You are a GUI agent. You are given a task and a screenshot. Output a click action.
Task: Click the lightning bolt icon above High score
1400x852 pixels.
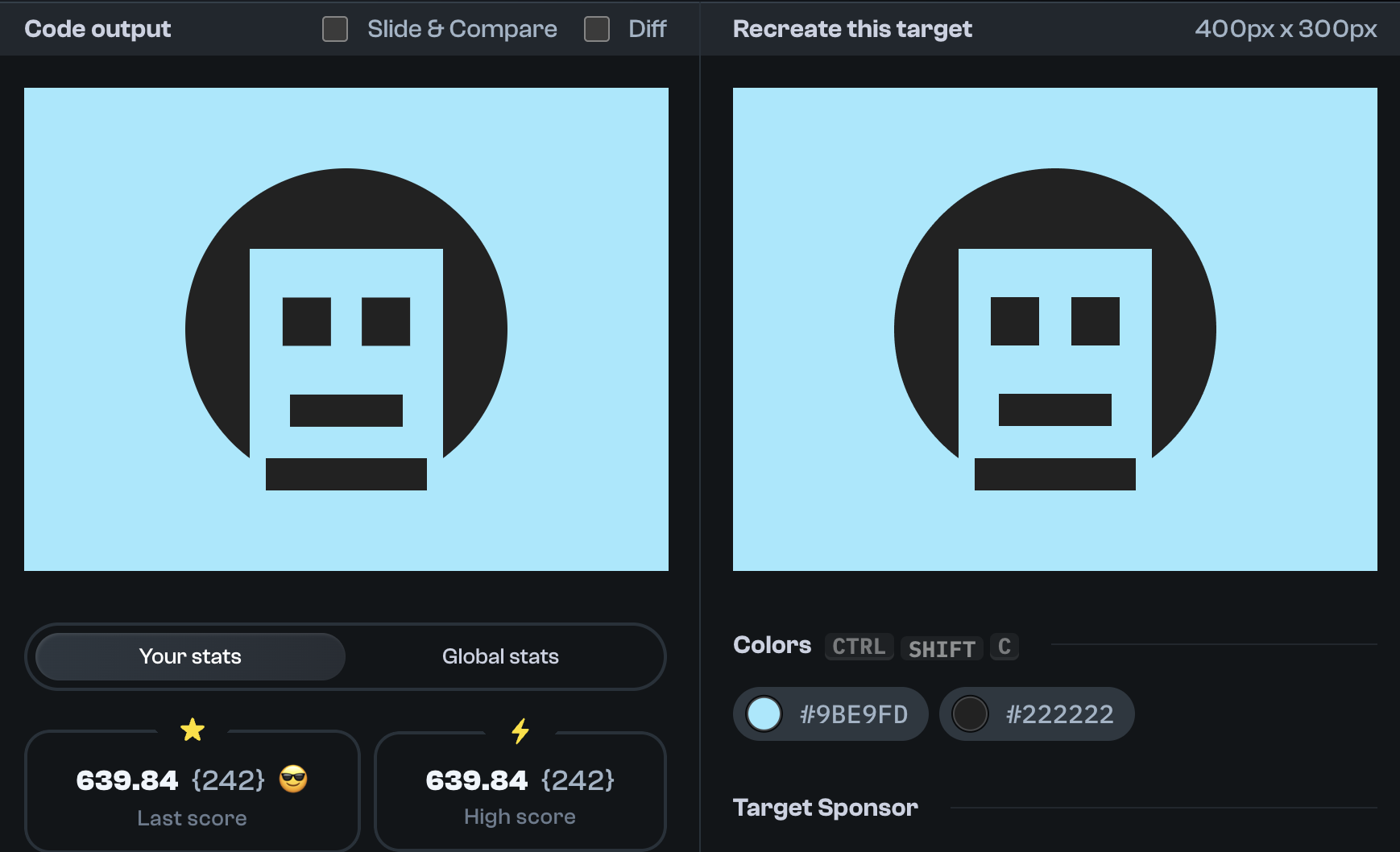520,730
